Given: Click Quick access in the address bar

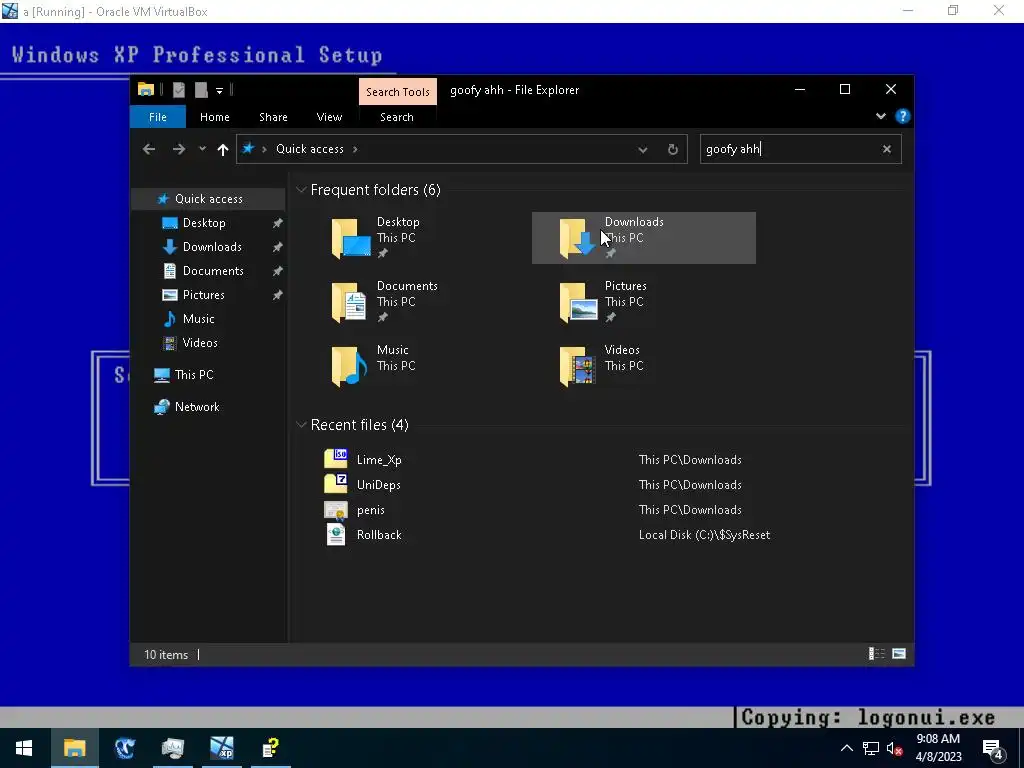Looking at the screenshot, I should tap(310, 149).
